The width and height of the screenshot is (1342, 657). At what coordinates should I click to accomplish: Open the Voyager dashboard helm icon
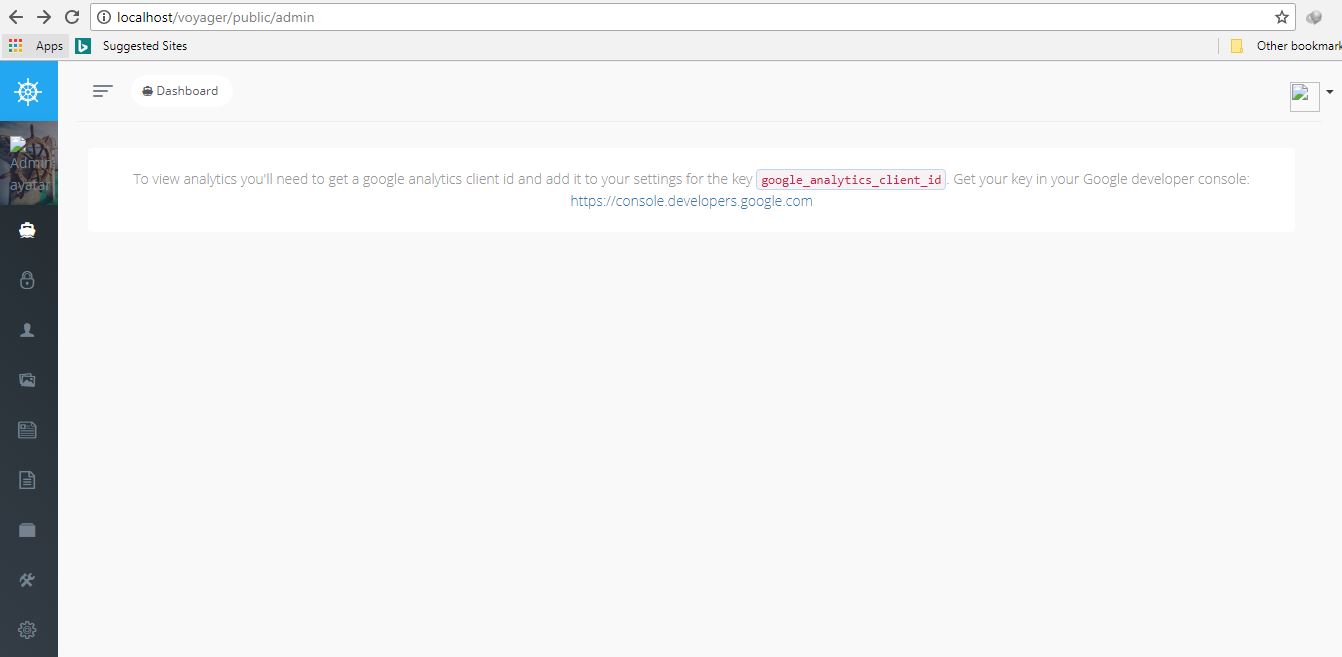(x=28, y=90)
